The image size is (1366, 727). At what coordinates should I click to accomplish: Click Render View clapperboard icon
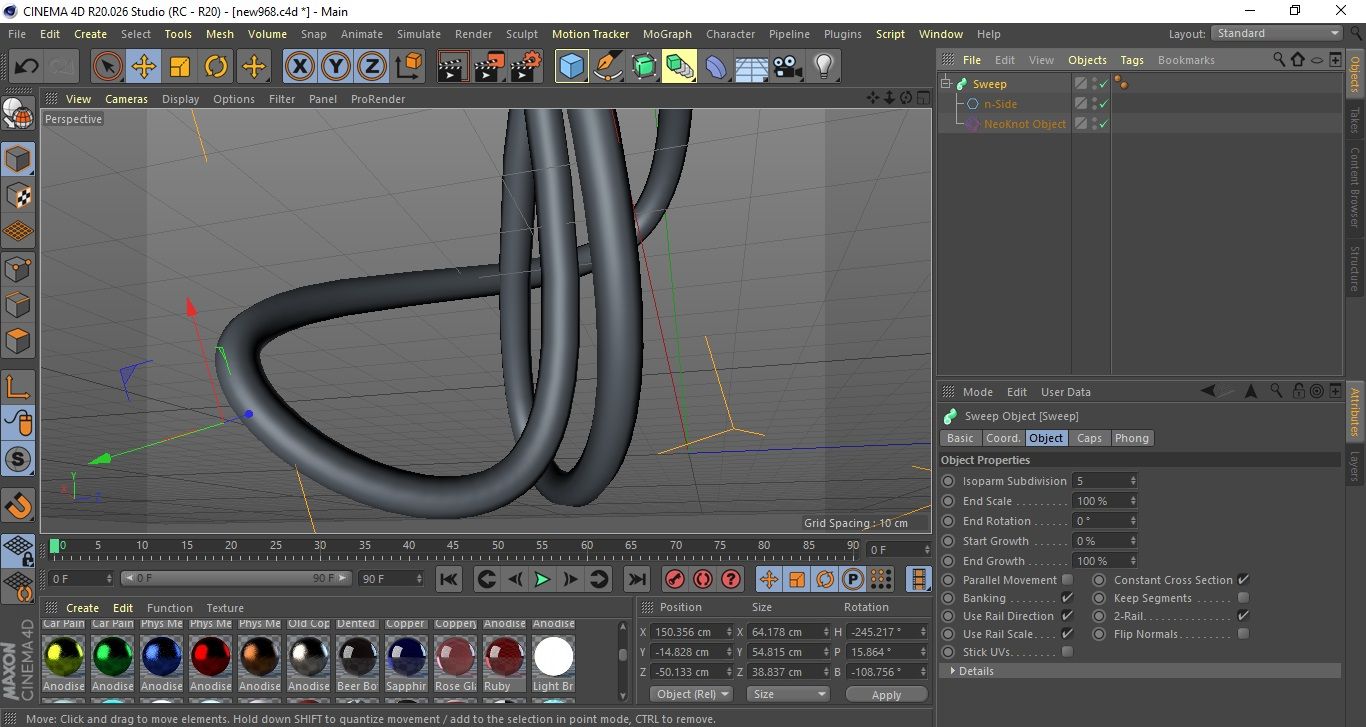pos(453,67)
